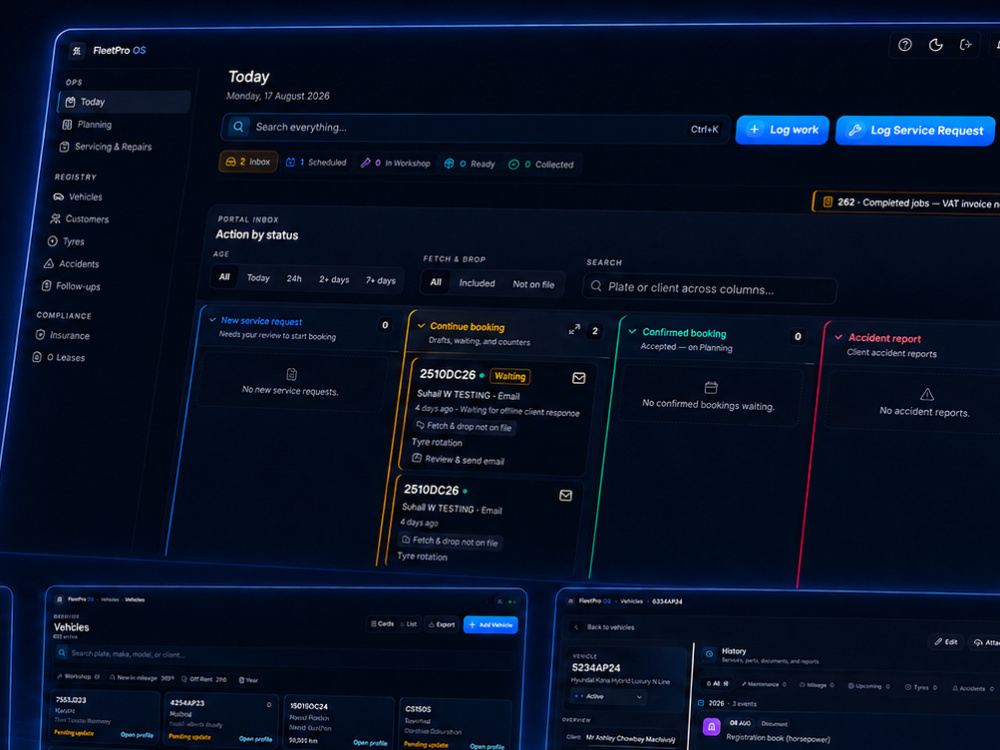
Task: Click the Leases document icon
Action: (x=37, y=357)
